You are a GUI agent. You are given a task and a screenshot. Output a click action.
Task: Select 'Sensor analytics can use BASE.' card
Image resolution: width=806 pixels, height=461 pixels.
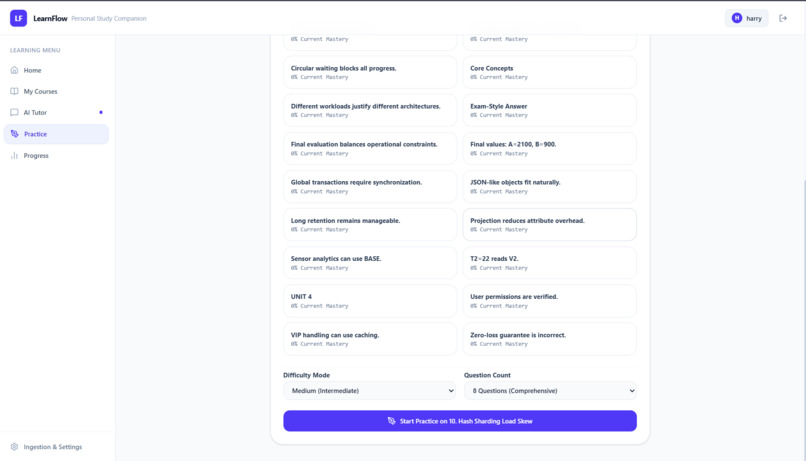[370, 263]
